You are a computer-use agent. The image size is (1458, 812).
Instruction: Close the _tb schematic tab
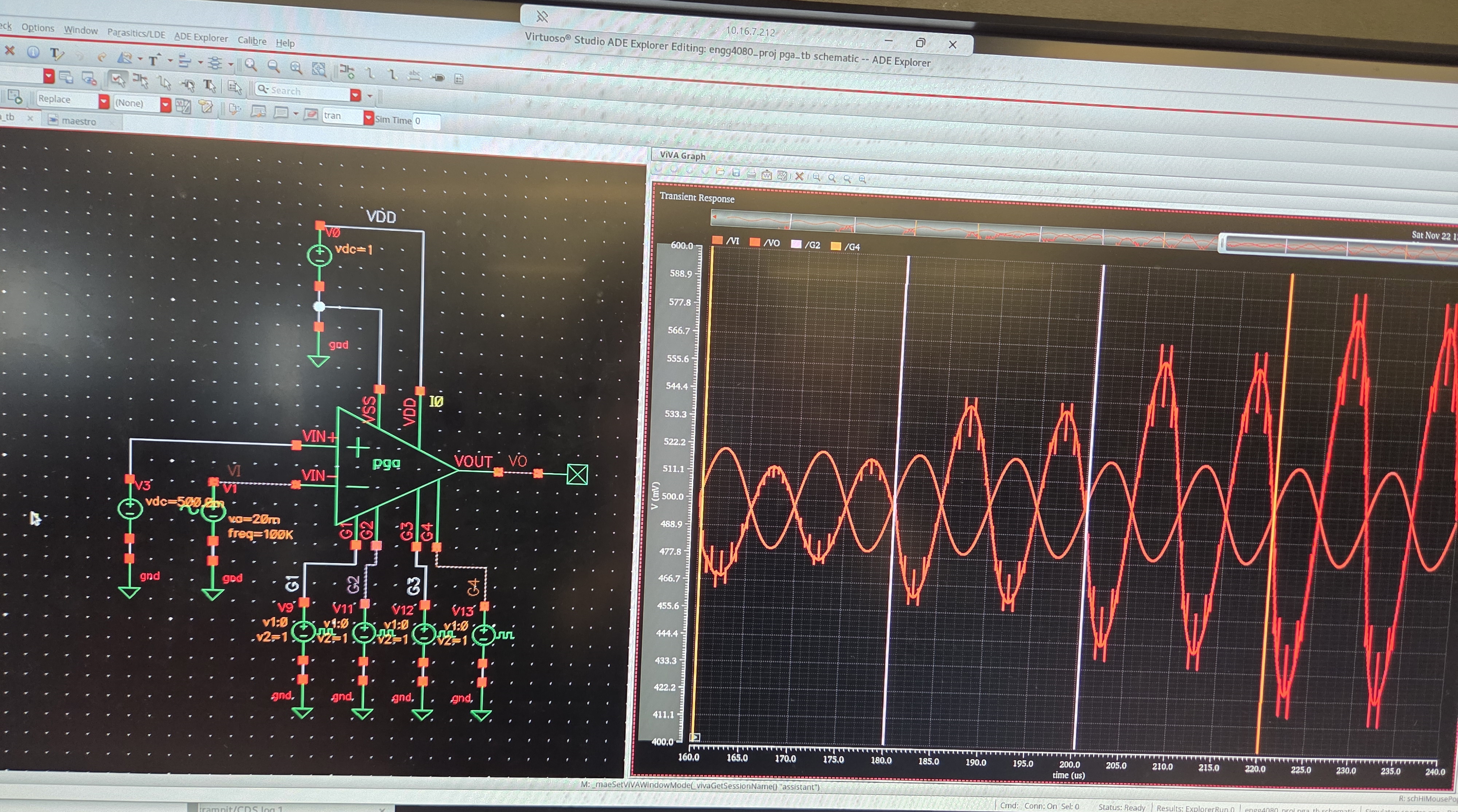pyautogui.click(x=30, y=118)
